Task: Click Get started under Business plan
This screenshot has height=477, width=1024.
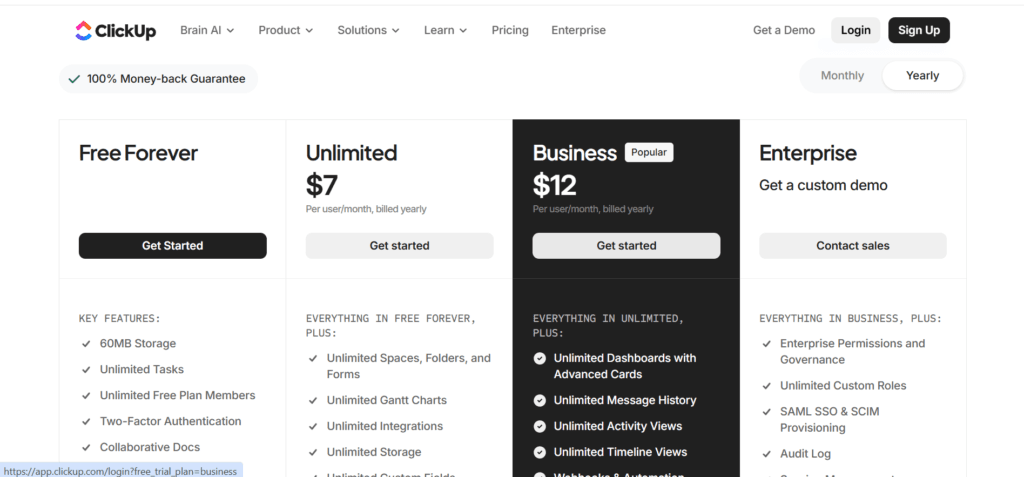Action: click(x=626, y=246)
